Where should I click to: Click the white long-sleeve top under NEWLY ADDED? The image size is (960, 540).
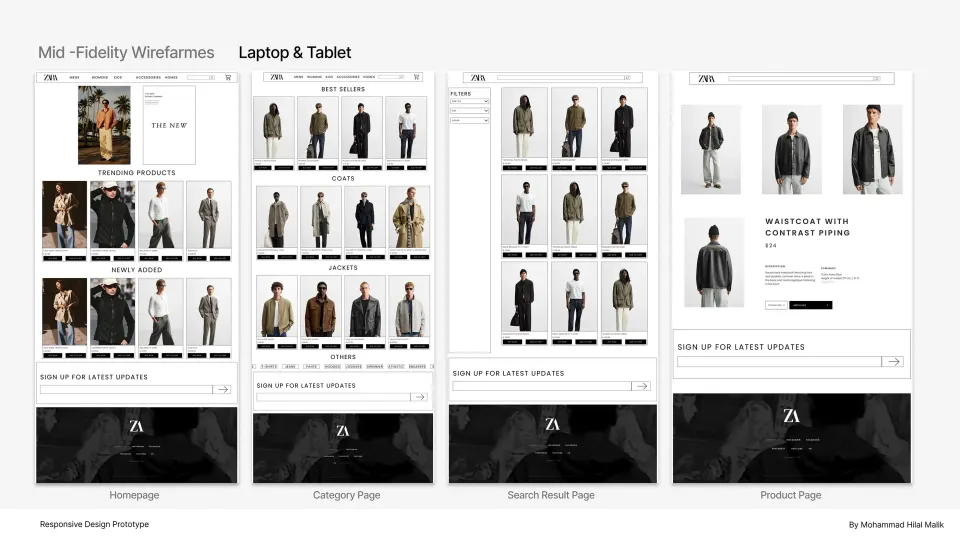point(160,312)
